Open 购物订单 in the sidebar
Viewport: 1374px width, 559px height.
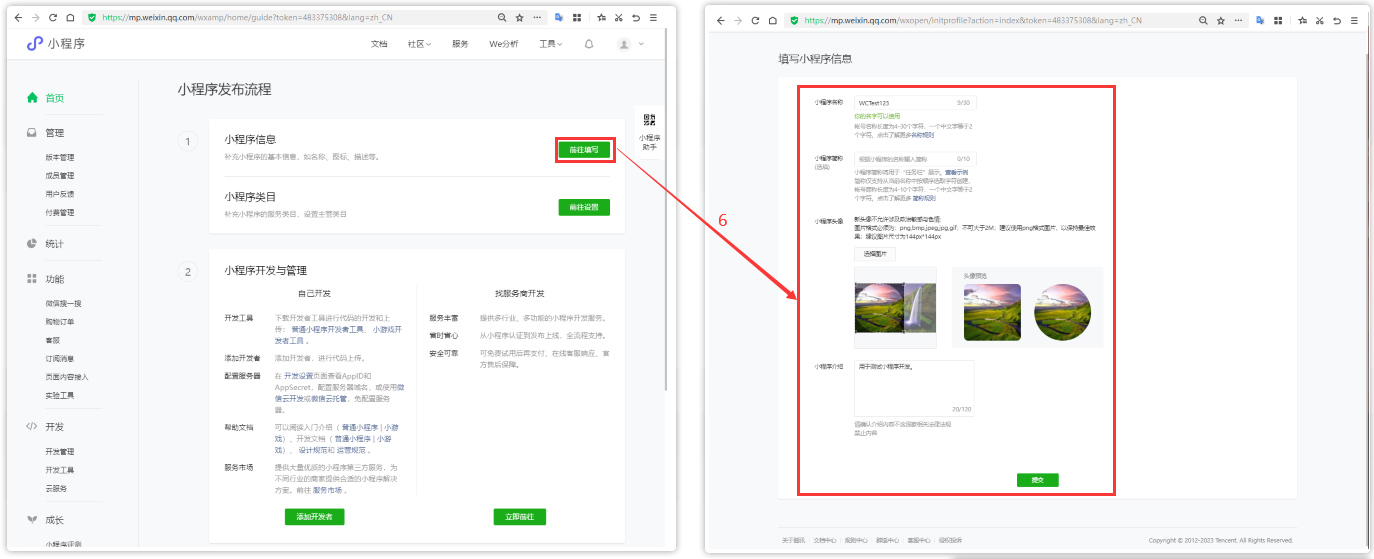pyautogui.click(x=60, y=321)
